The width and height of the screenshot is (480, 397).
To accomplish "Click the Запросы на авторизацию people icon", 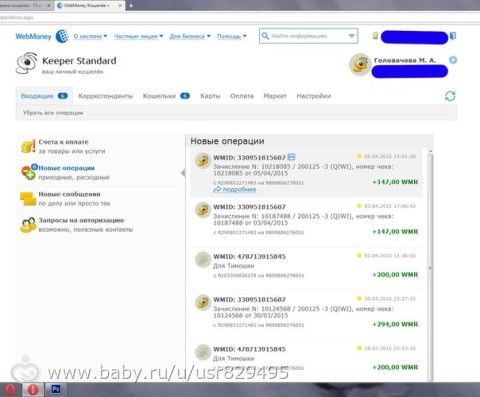I will pyautogui.click(x=28, y=225).
